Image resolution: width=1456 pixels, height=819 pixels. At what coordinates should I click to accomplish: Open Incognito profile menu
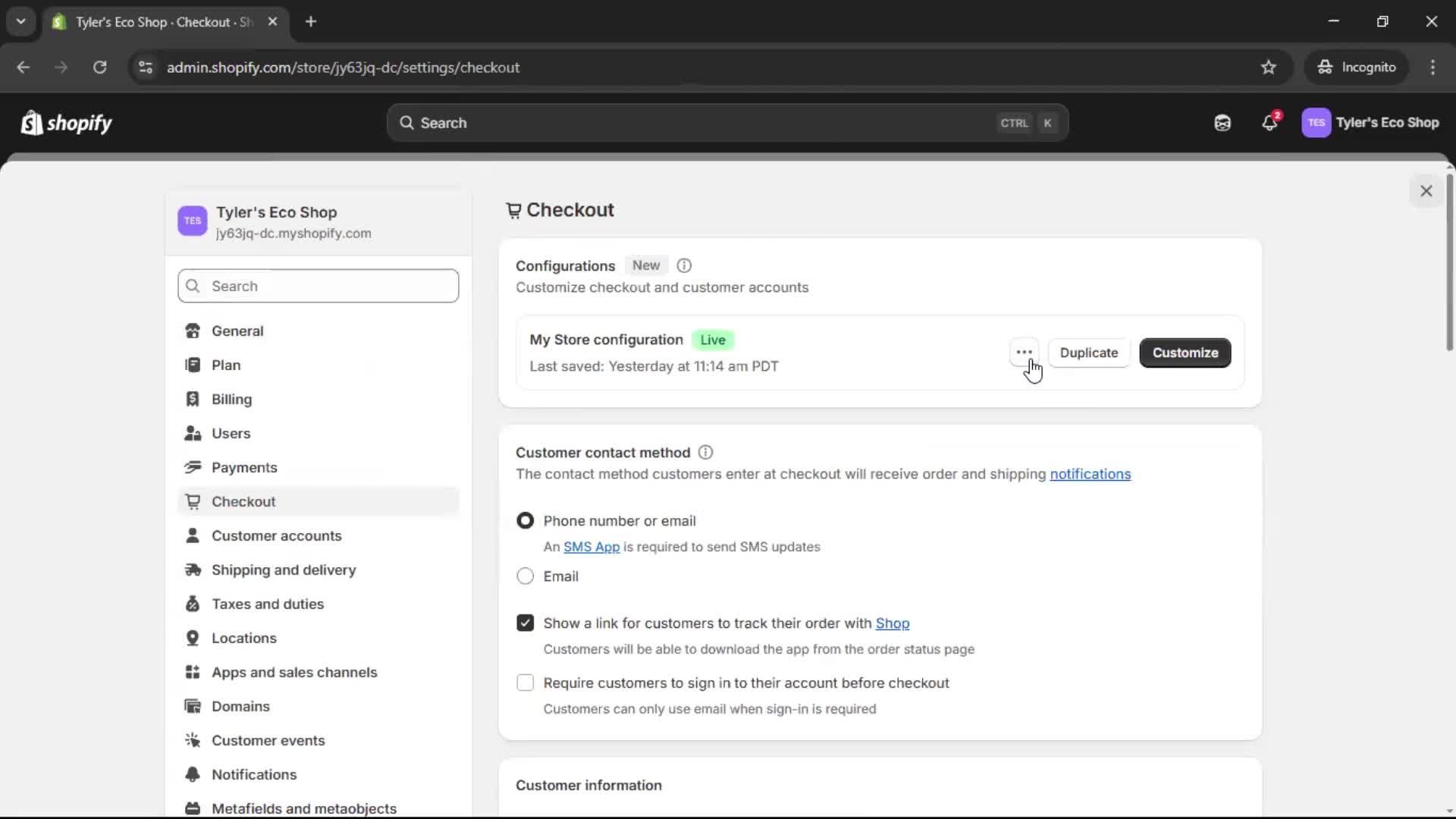[x=1357, y=67]
